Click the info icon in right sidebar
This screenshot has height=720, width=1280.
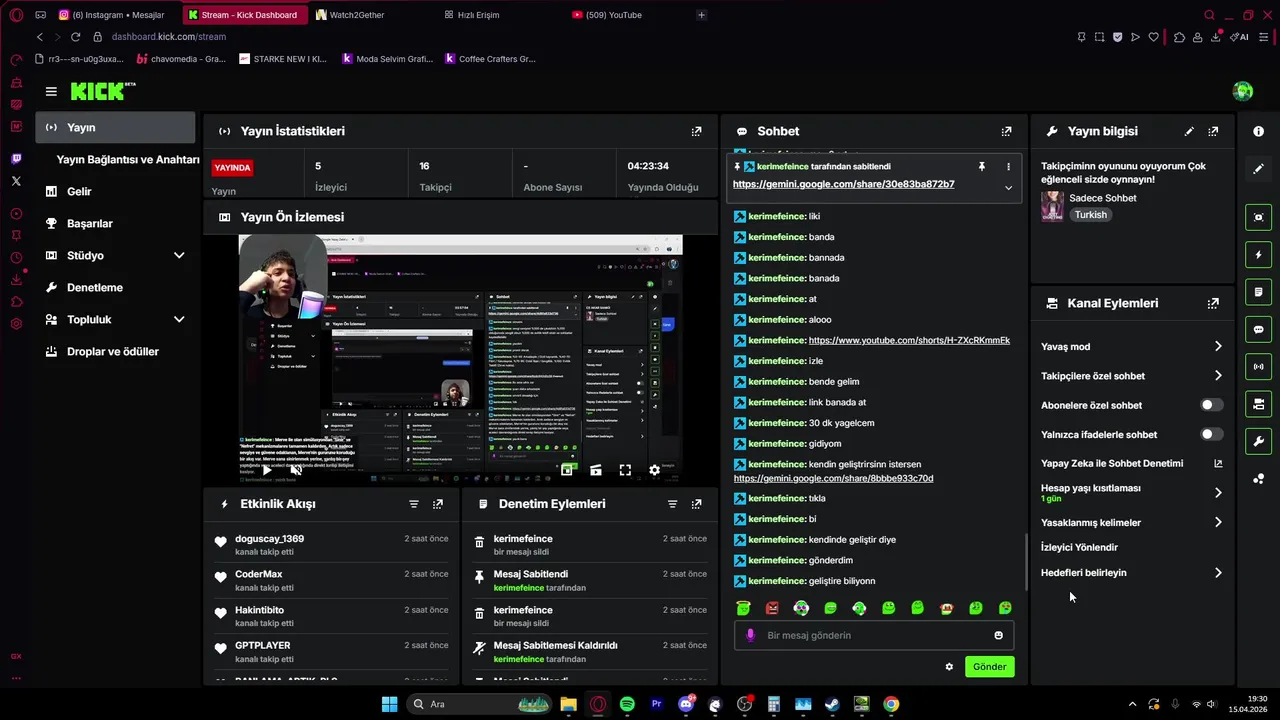1258,132
